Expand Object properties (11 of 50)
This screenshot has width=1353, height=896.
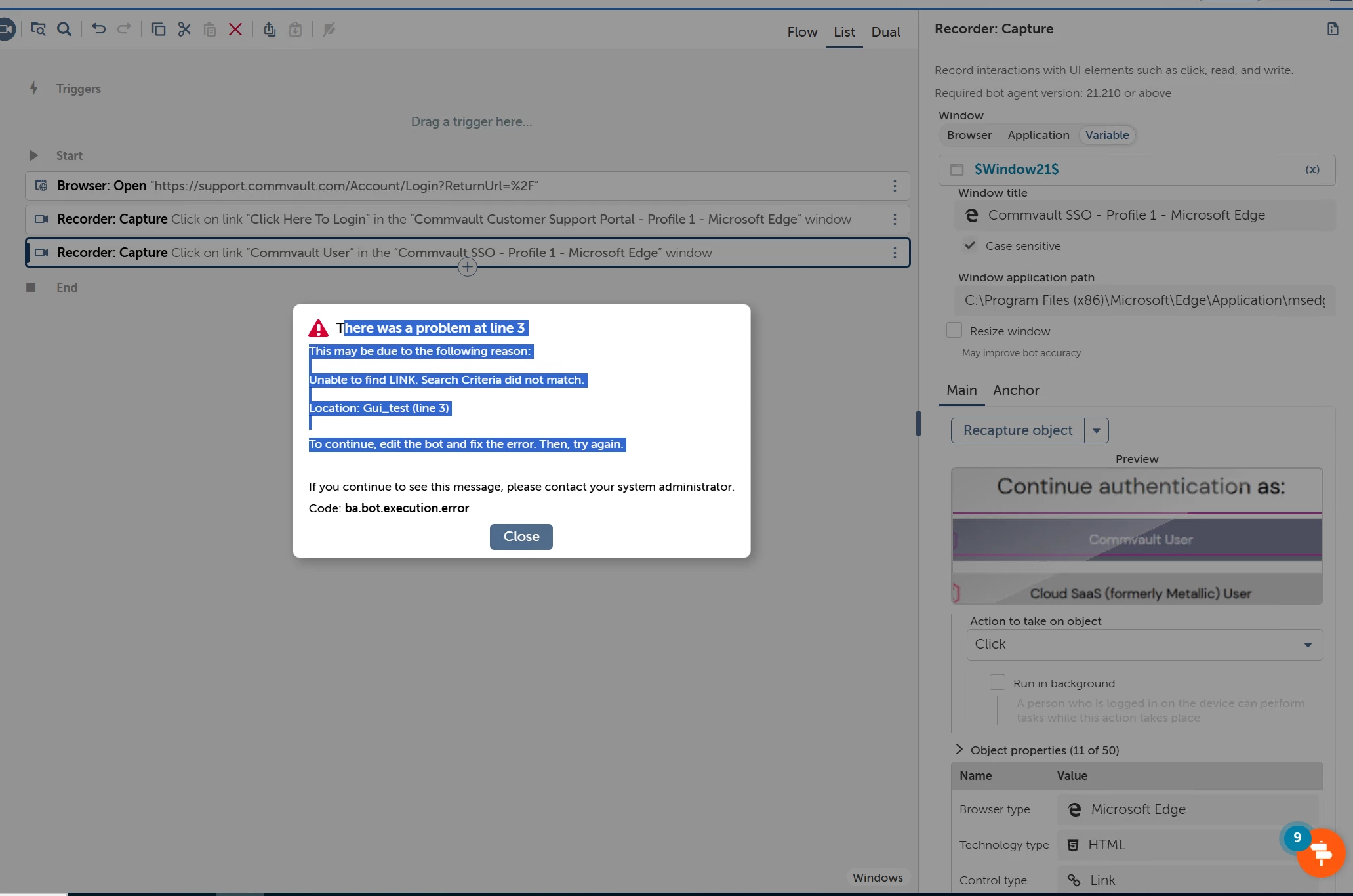(959, 750)
